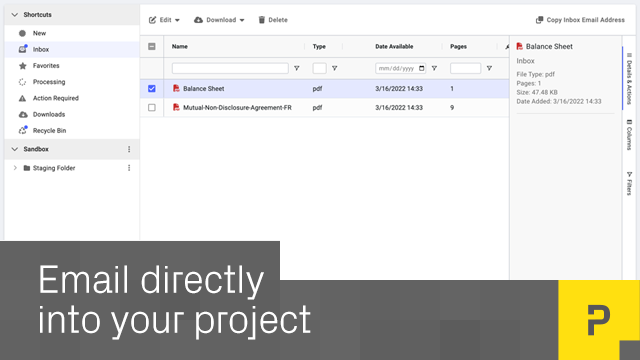Switch to the Details & Actions side tab
Screen dimensions: 640x360
click(629, 78)
